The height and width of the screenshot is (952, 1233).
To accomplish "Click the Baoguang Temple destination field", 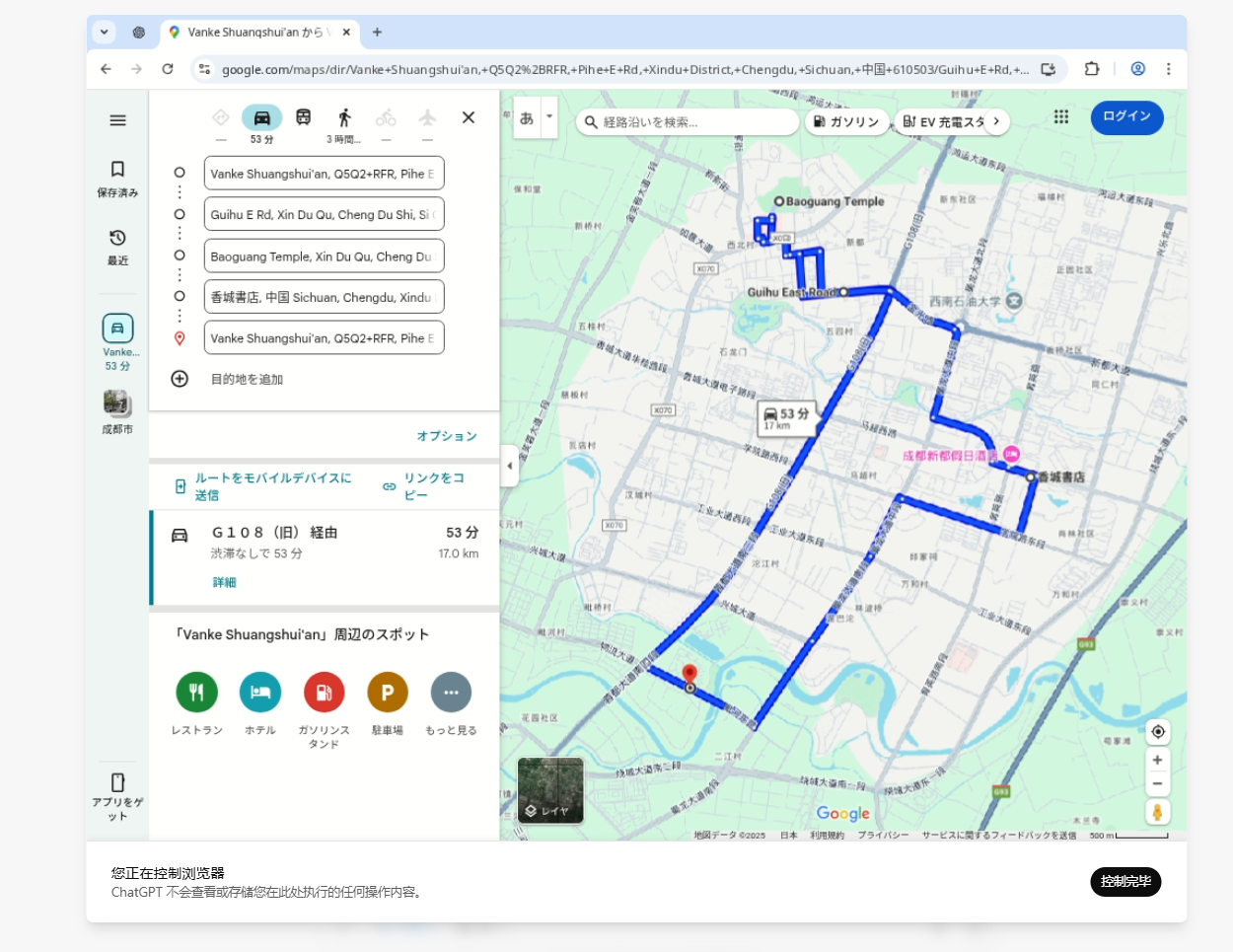I will 324,256.
